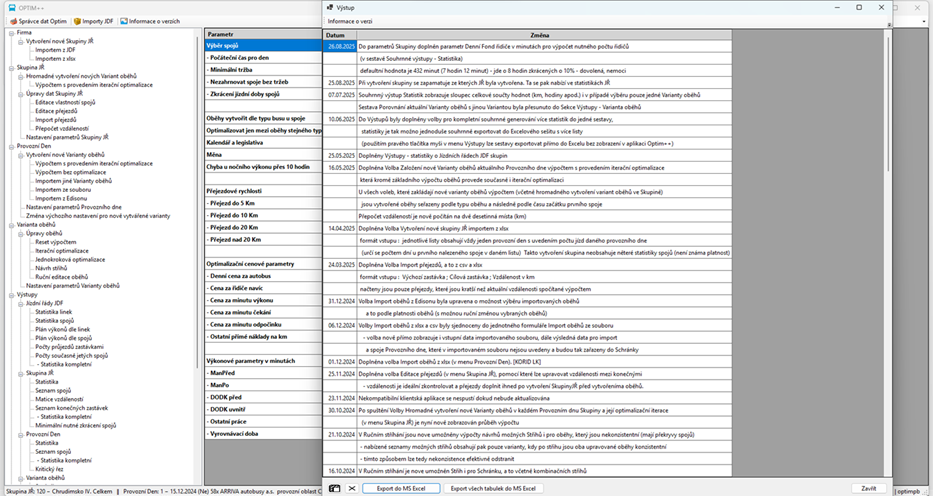Image resolution: width=944 pixels, height=496 pixels.
Task: Click the printer icon beside Export do MS Excel
Action: [x=335, y=488]
